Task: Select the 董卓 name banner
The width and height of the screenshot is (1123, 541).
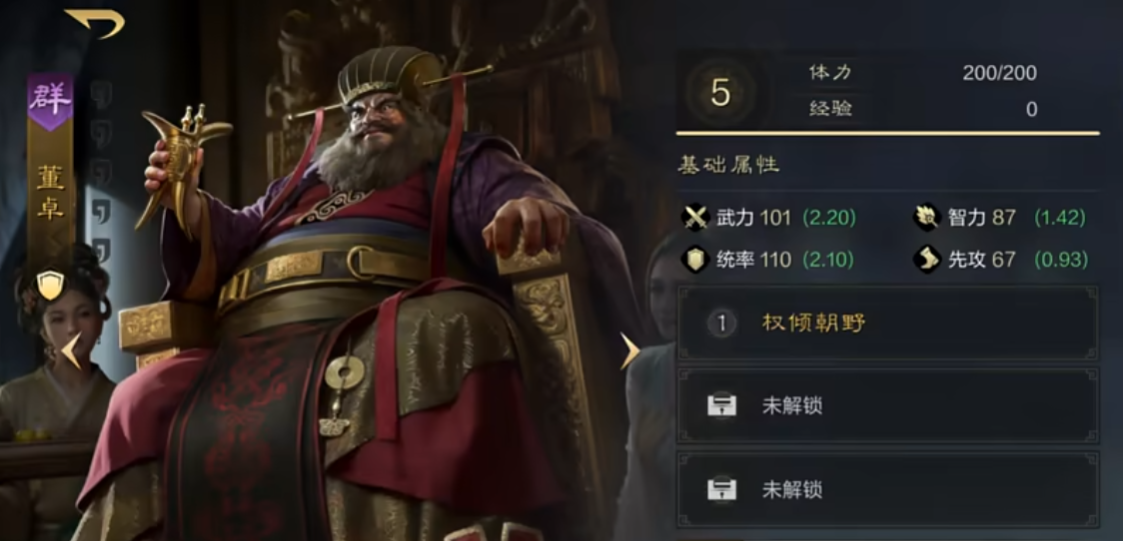Action: click(x=50, y=193)
